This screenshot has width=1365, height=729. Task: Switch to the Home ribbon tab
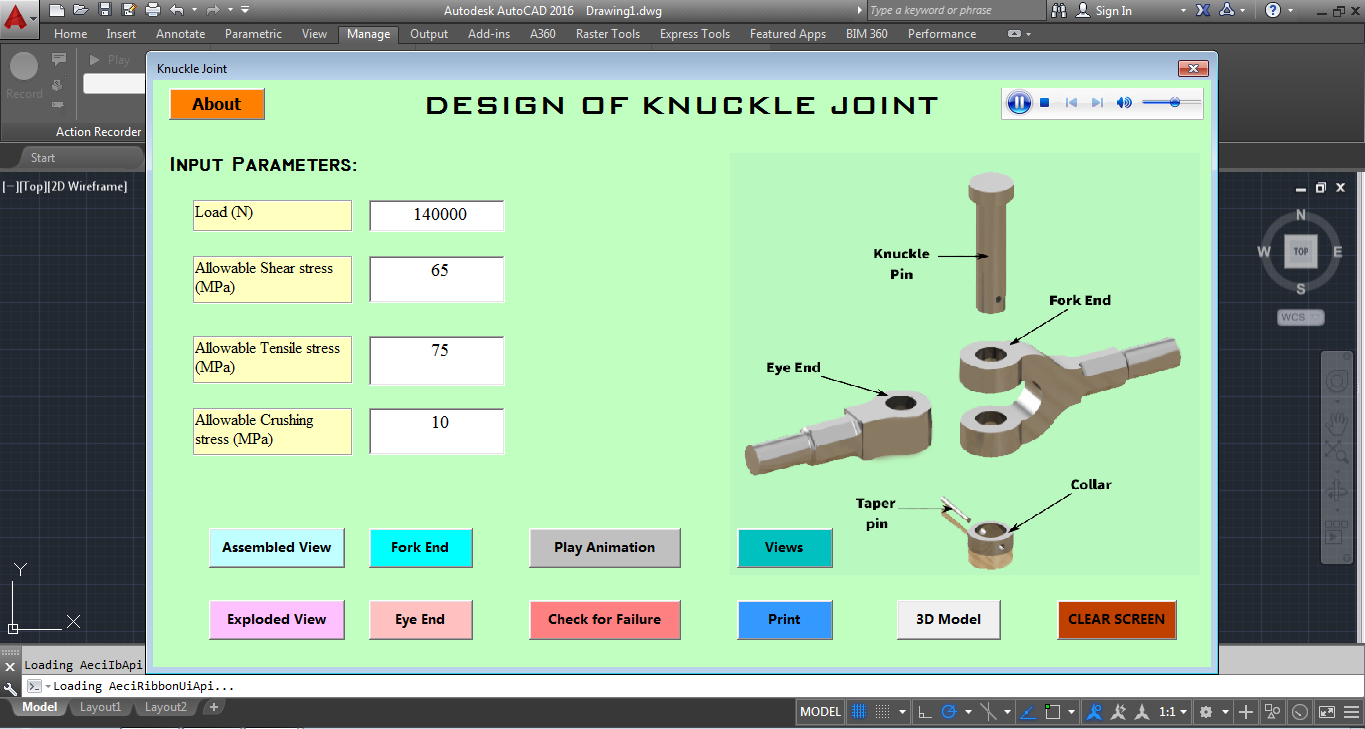pyautogui.click(x=70, y=34)
